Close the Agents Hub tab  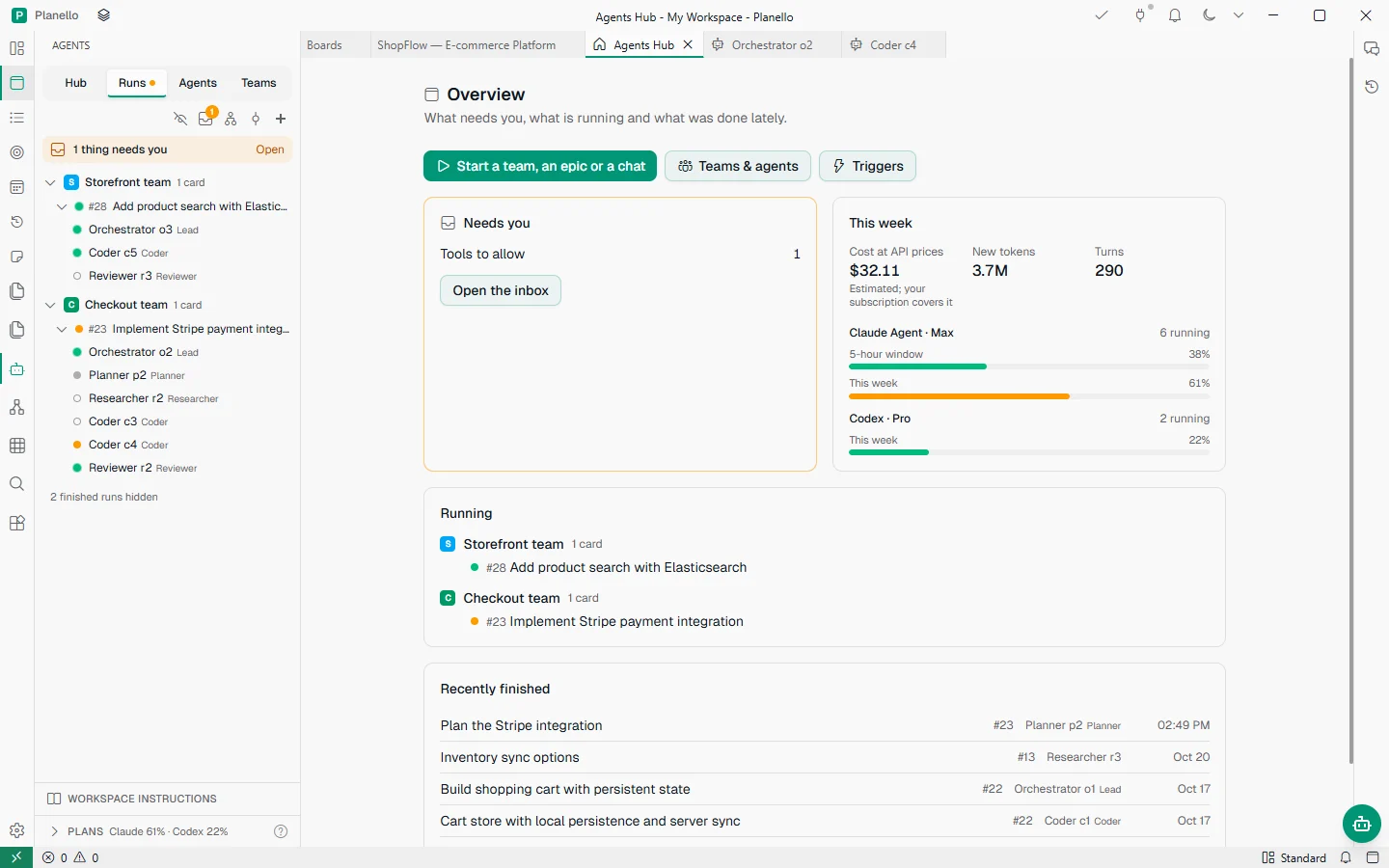(688, 44)
